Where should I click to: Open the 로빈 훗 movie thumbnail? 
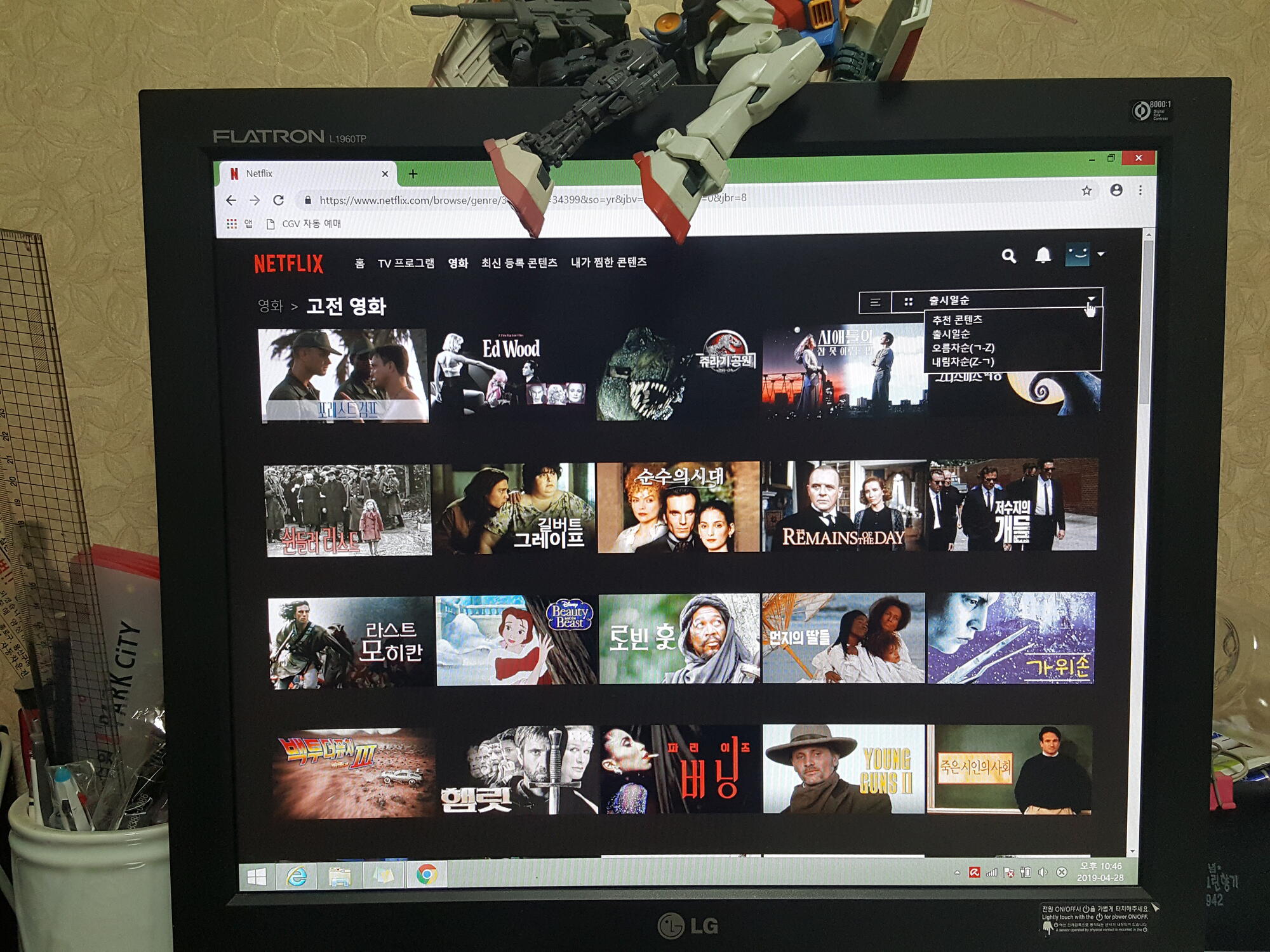tap(679, 638)
